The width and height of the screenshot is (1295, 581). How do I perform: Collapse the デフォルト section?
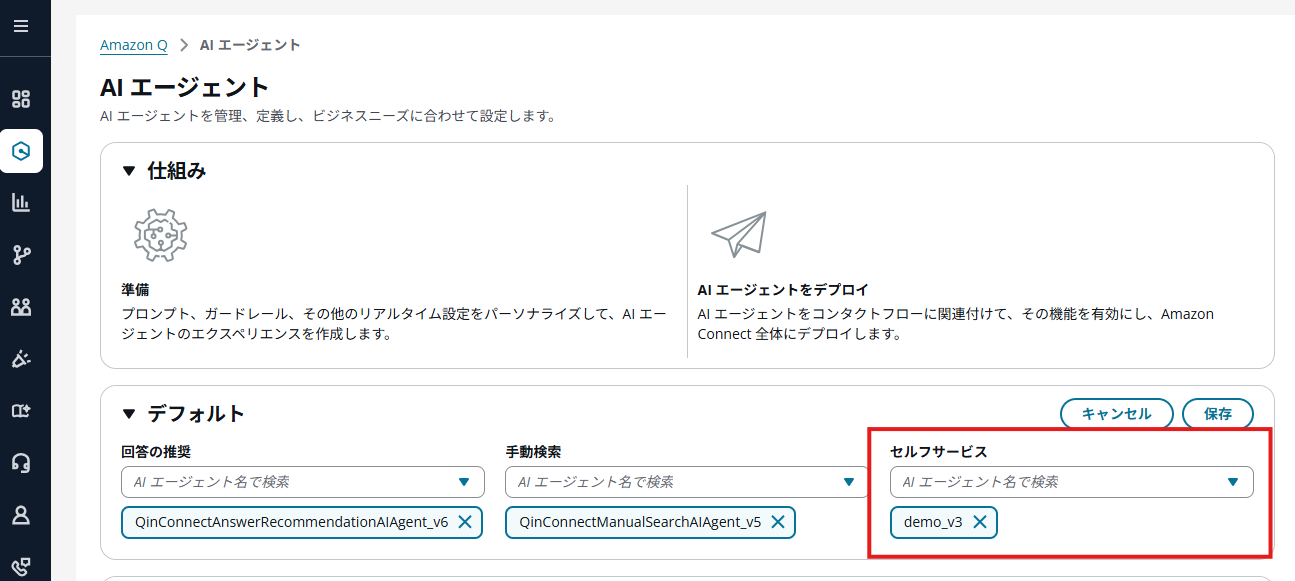128,414
